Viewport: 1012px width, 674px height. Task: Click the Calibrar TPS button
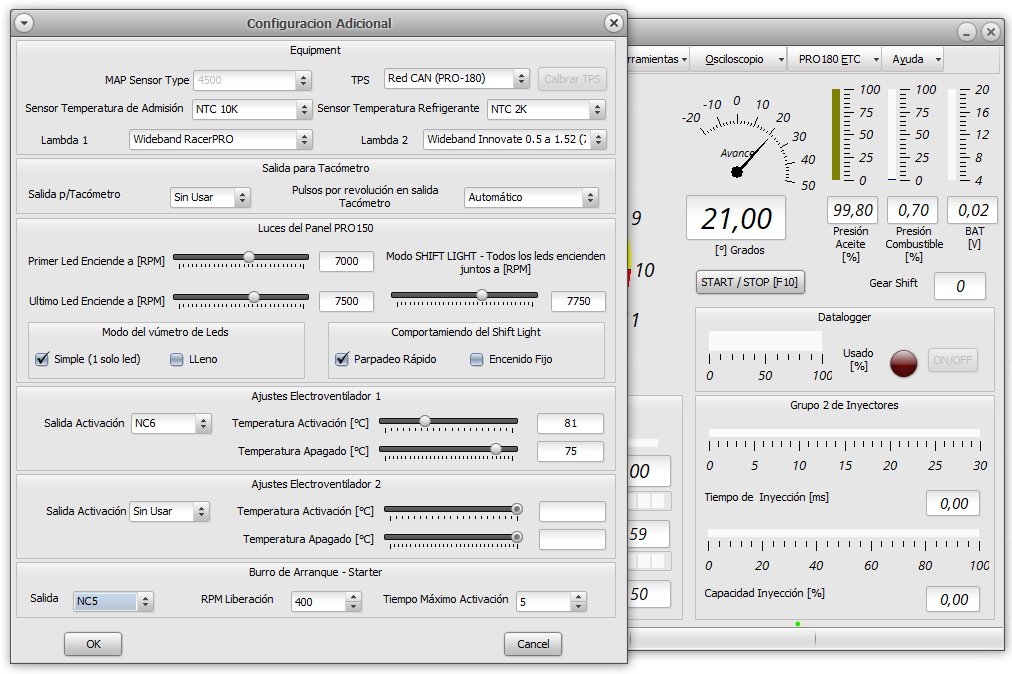pyautogui.click(x=572, y=79)
